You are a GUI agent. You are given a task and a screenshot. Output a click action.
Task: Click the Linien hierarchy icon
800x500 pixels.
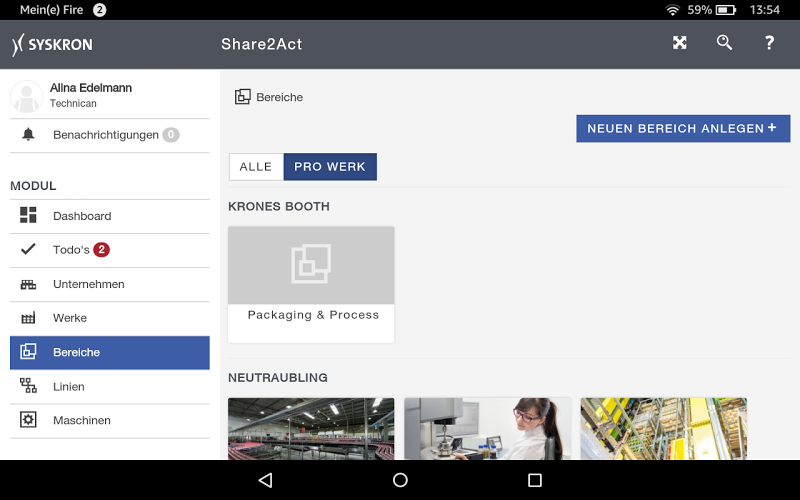click(28, 386)
